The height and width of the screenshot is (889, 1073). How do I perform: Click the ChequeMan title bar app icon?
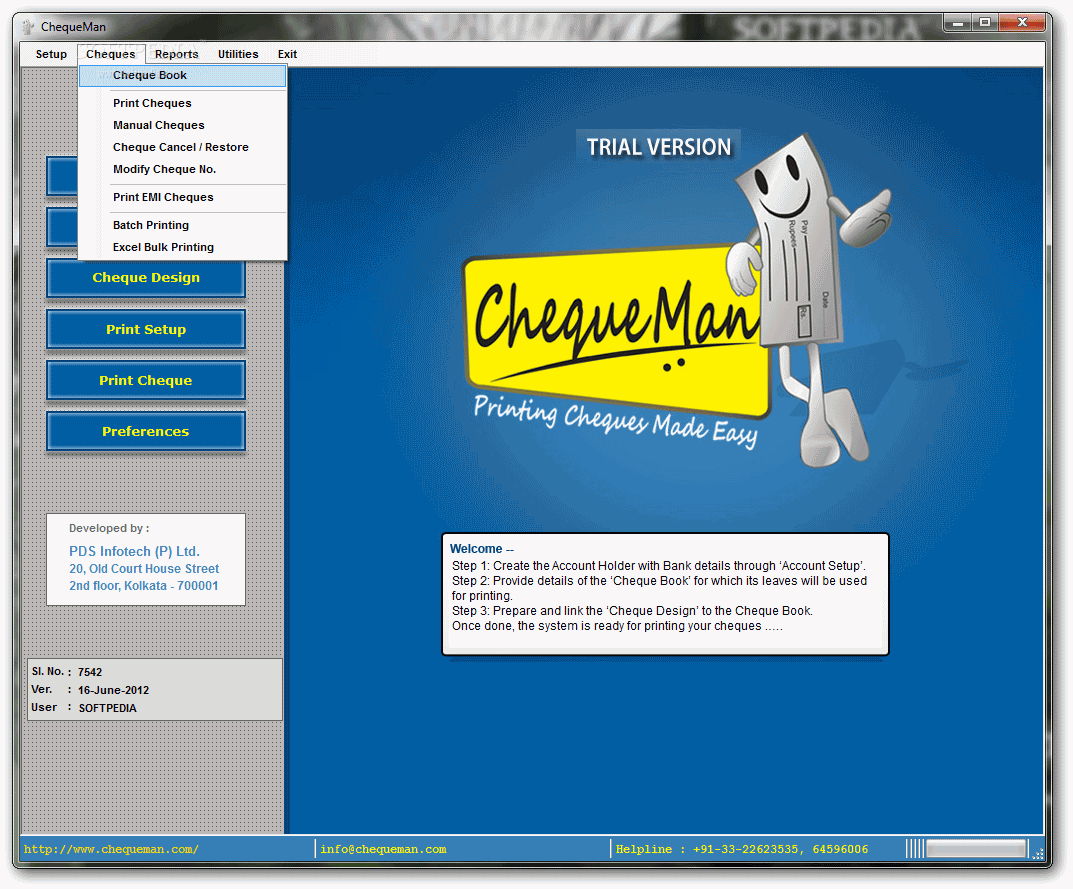pyautogui.click(x=27, y=27)
